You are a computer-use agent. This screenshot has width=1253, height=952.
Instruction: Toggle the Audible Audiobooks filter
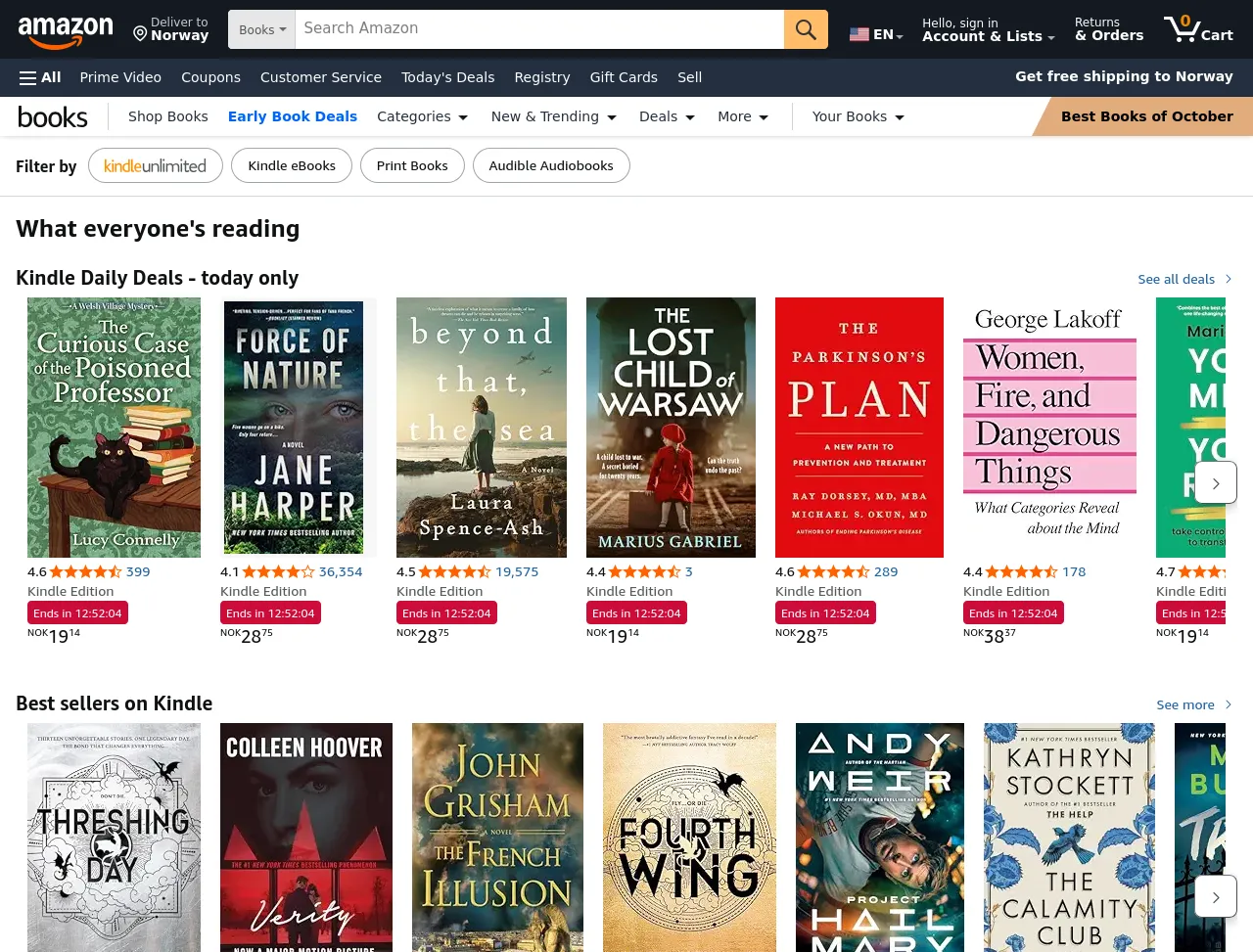pos(551,165)
